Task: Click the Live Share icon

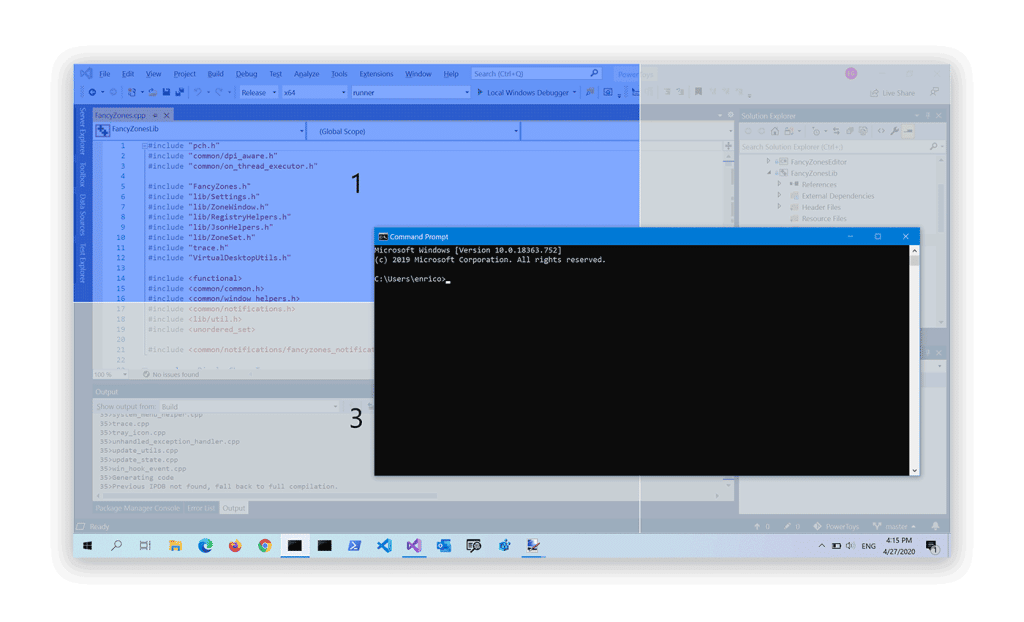Action: coord(874,93)
